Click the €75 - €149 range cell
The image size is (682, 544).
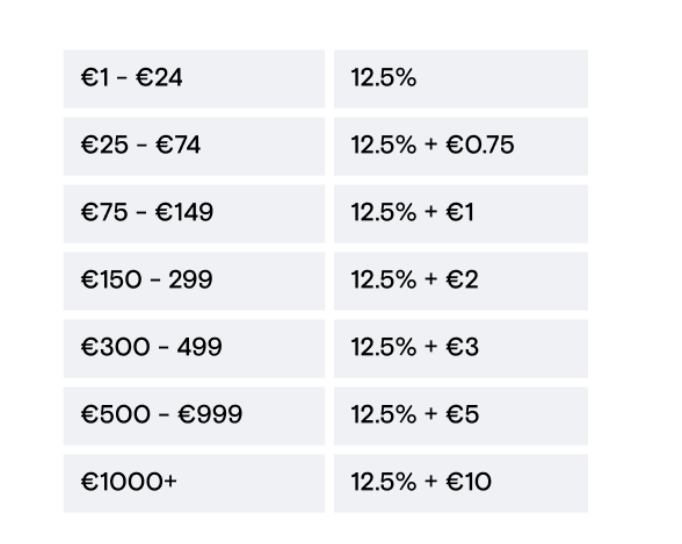click(194, 213)
